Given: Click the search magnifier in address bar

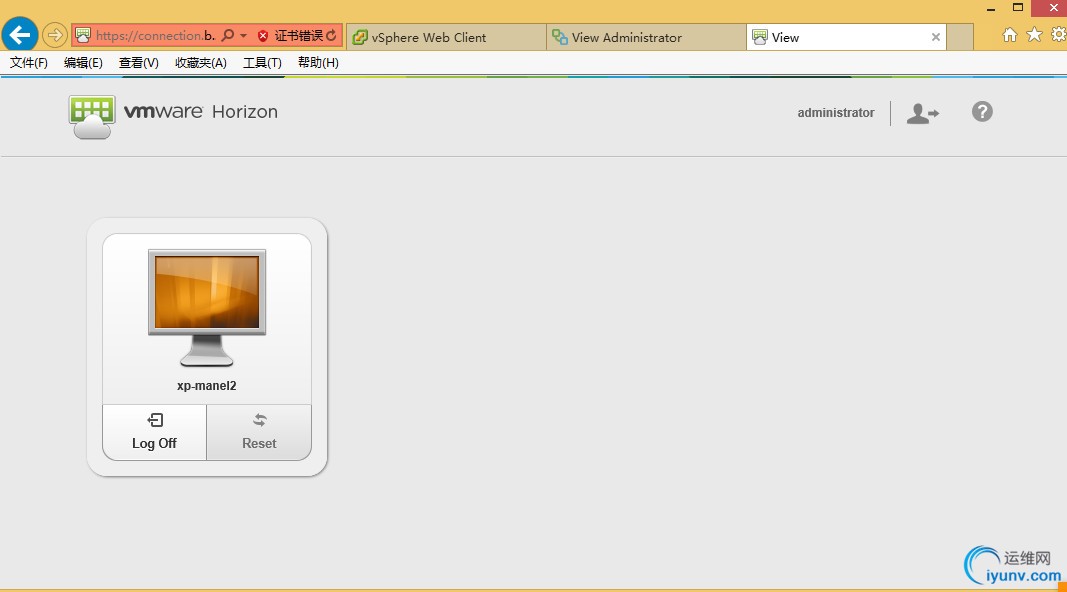Looking at the screenshot, I should 228,35.
